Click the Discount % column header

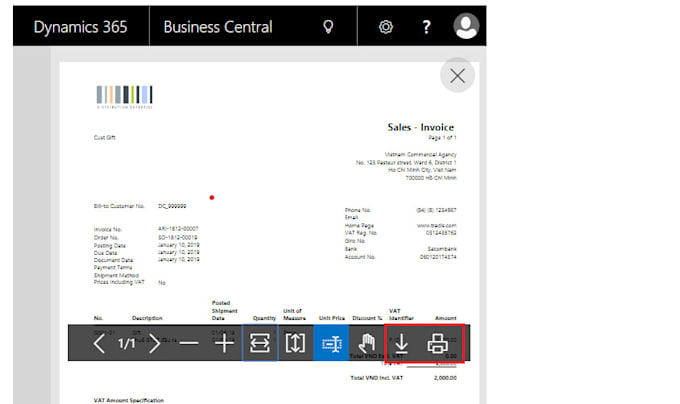367,318
